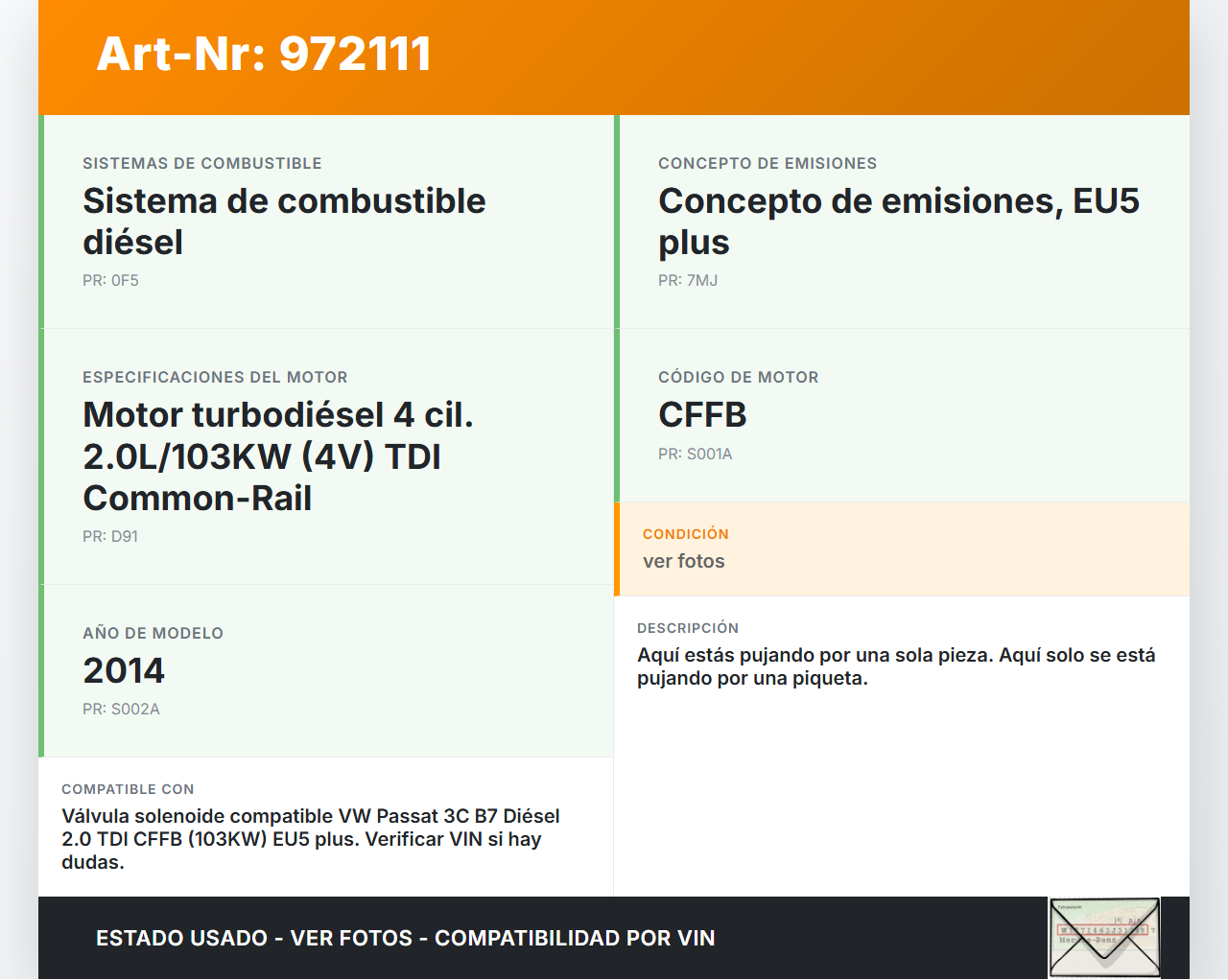1228x980 pixels.
Task: Click the 'PR: D91' code
Action: click(110, 537)
